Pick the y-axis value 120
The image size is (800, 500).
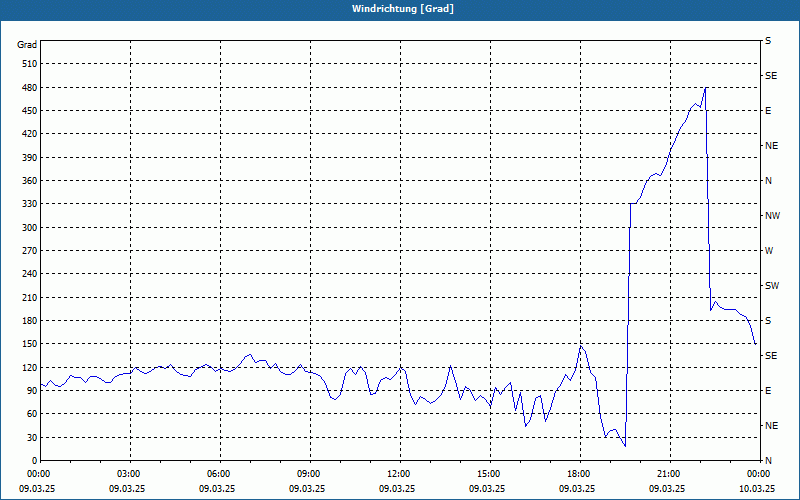30,367
